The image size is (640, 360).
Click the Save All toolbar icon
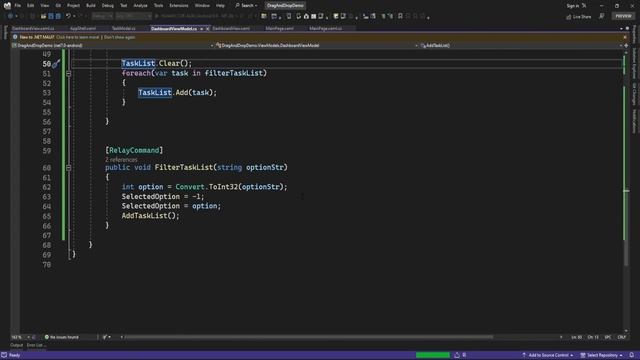pos(58,16)
